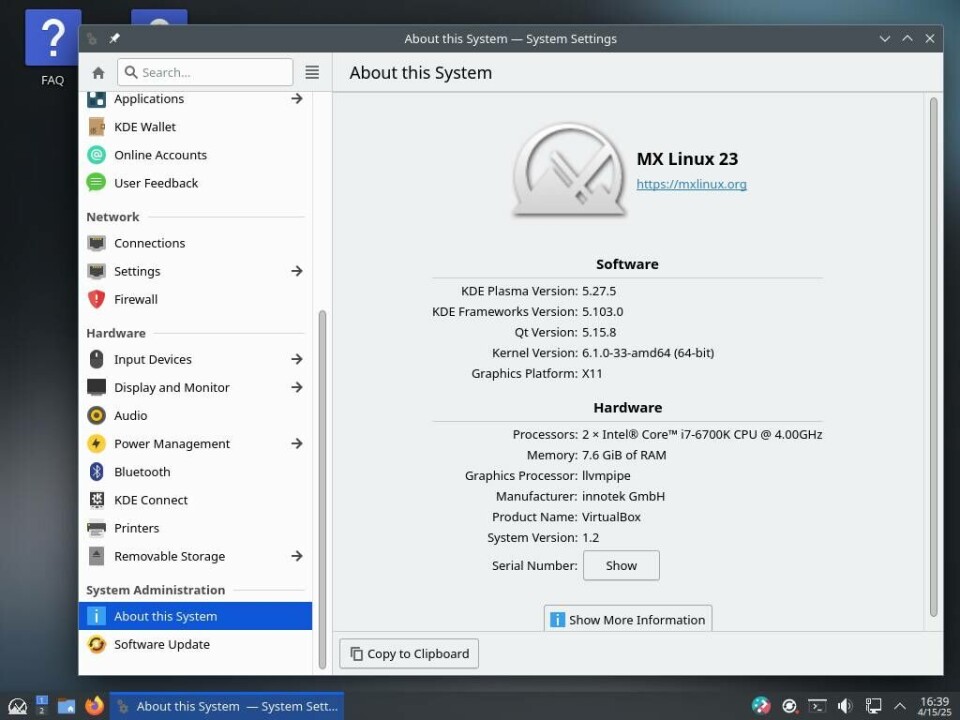Click the sidebar scrollbar
The image size is (960, 720).
coord(322,490)
